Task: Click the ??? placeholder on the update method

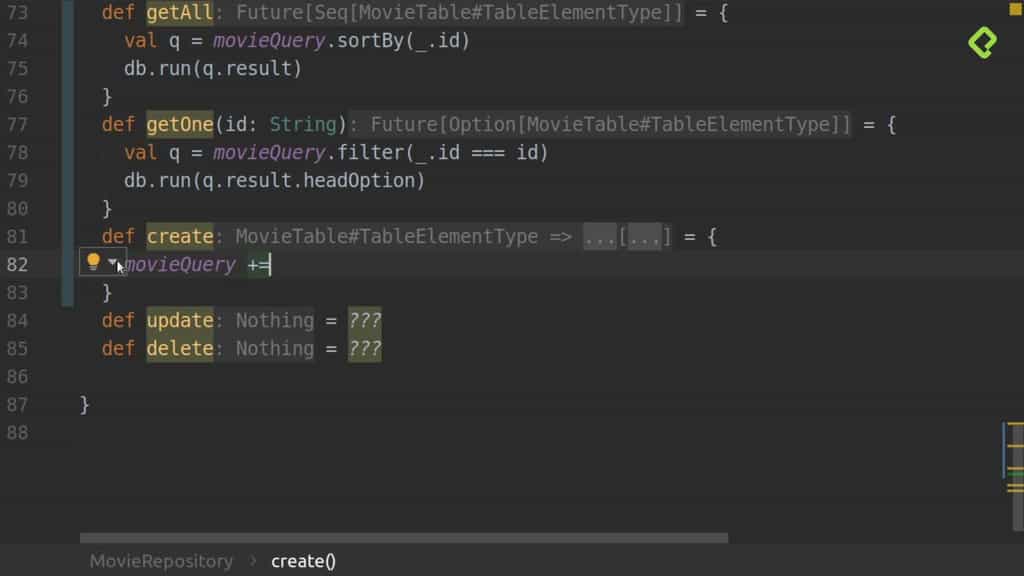Action: [x=366, y=320]
